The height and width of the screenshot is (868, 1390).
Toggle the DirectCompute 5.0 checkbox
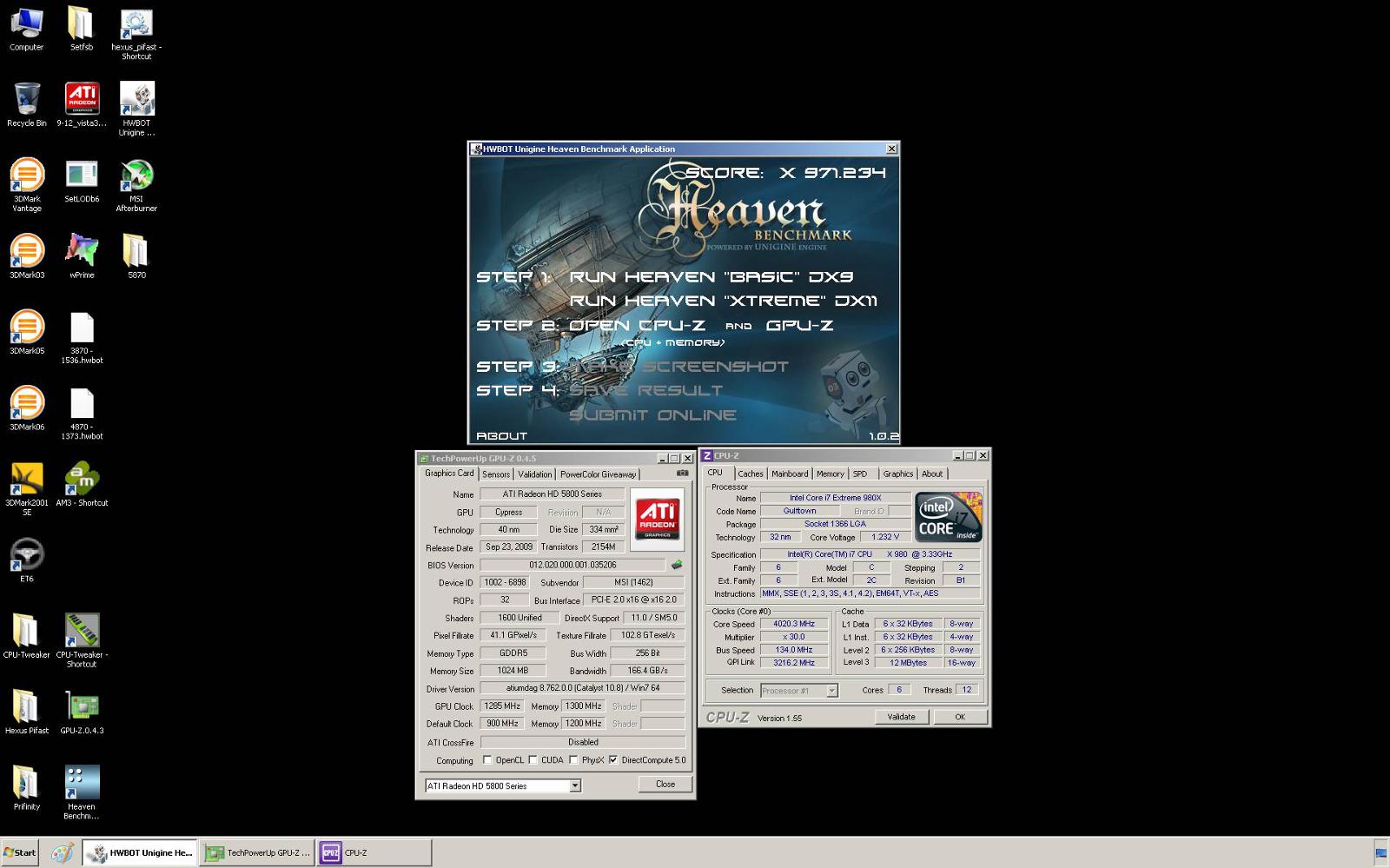tap(613, 760)
